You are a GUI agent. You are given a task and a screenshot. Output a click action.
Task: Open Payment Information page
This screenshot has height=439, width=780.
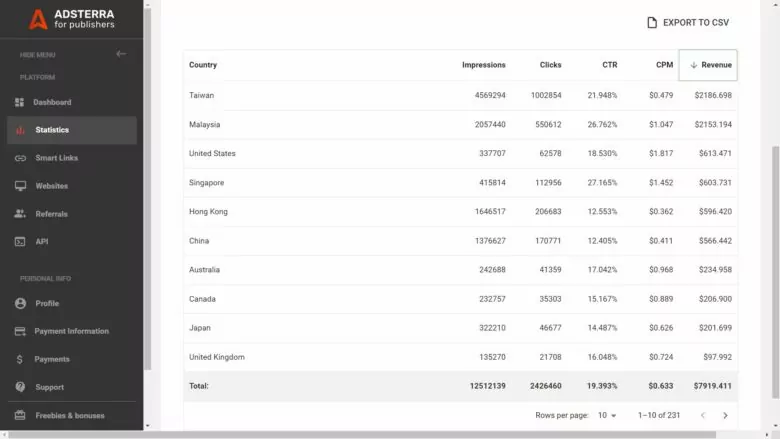click(72, 331)
